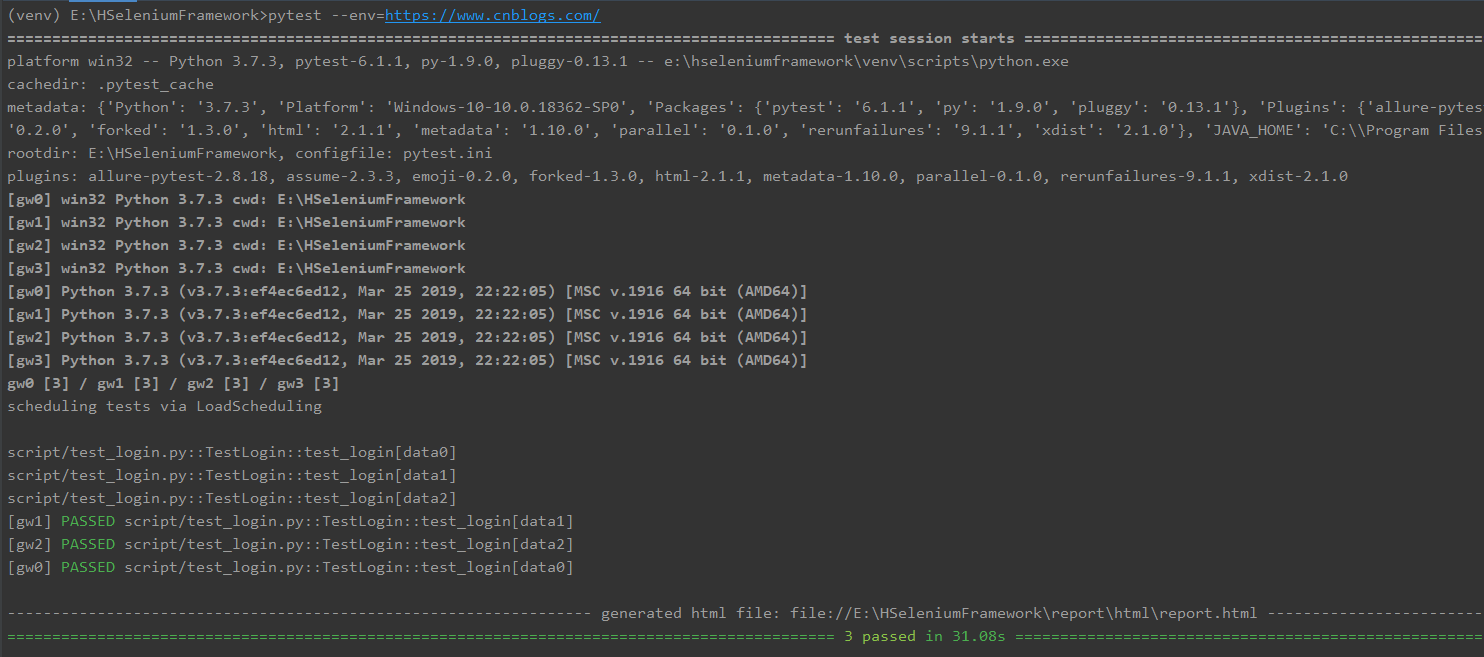Click the [gw0] PASSED test_login[data0] result
The width and height of the screenshot is (1484, 657).
click(290, 568)
